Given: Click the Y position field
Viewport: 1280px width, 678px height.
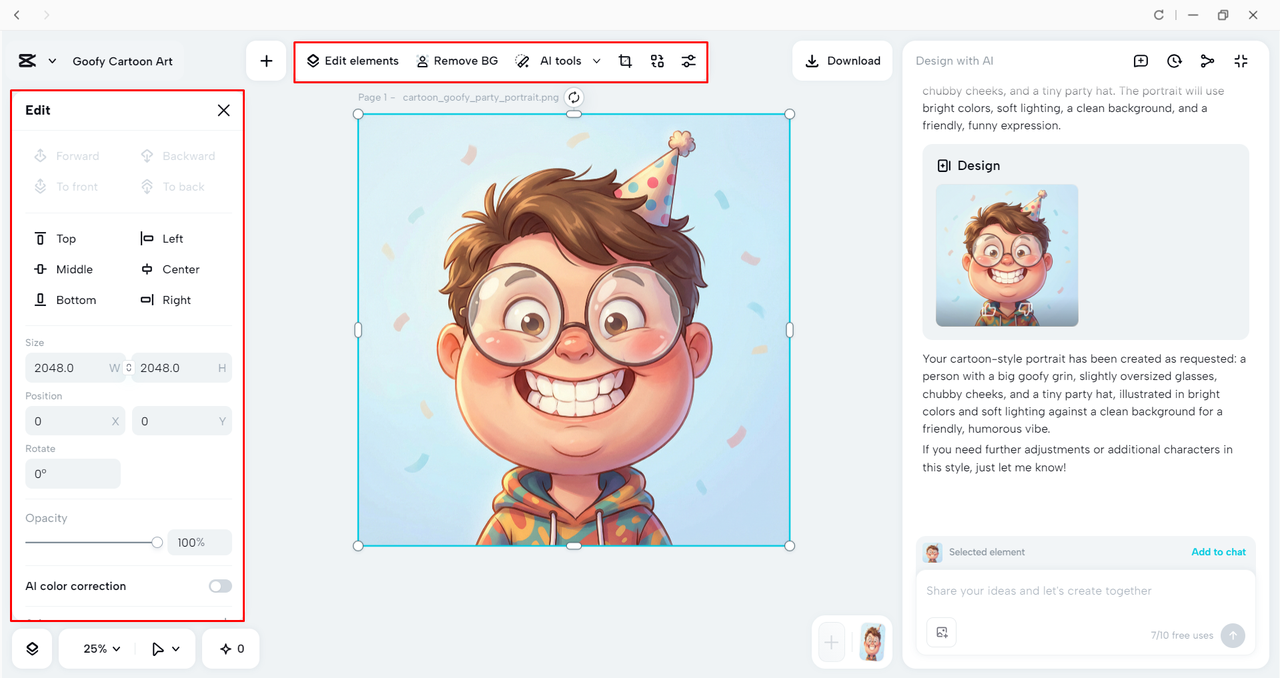Looking at the screenshot, I should [x=182, y=421].
